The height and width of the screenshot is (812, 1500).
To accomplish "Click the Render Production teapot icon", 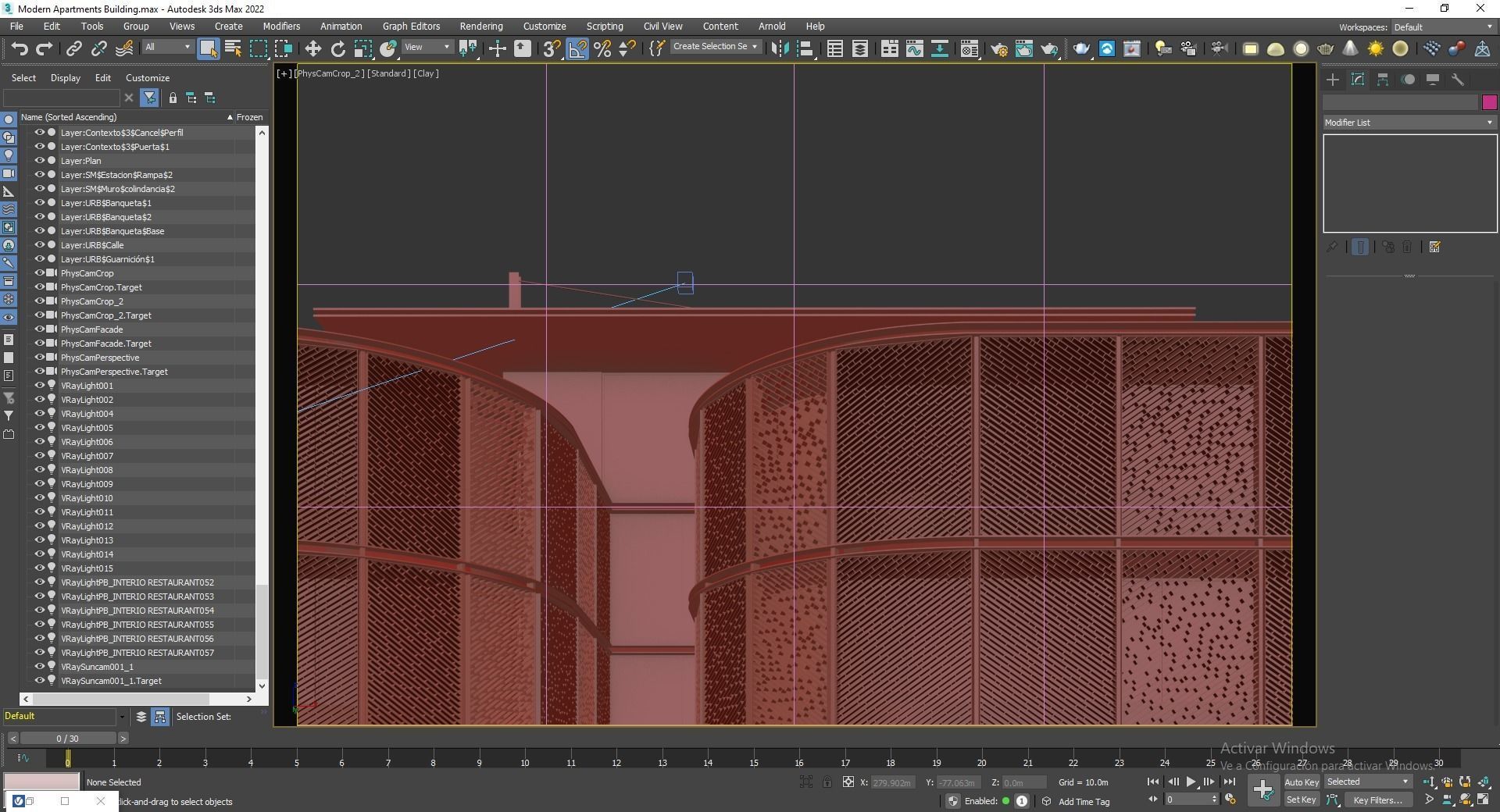I will pos(1049,48).
